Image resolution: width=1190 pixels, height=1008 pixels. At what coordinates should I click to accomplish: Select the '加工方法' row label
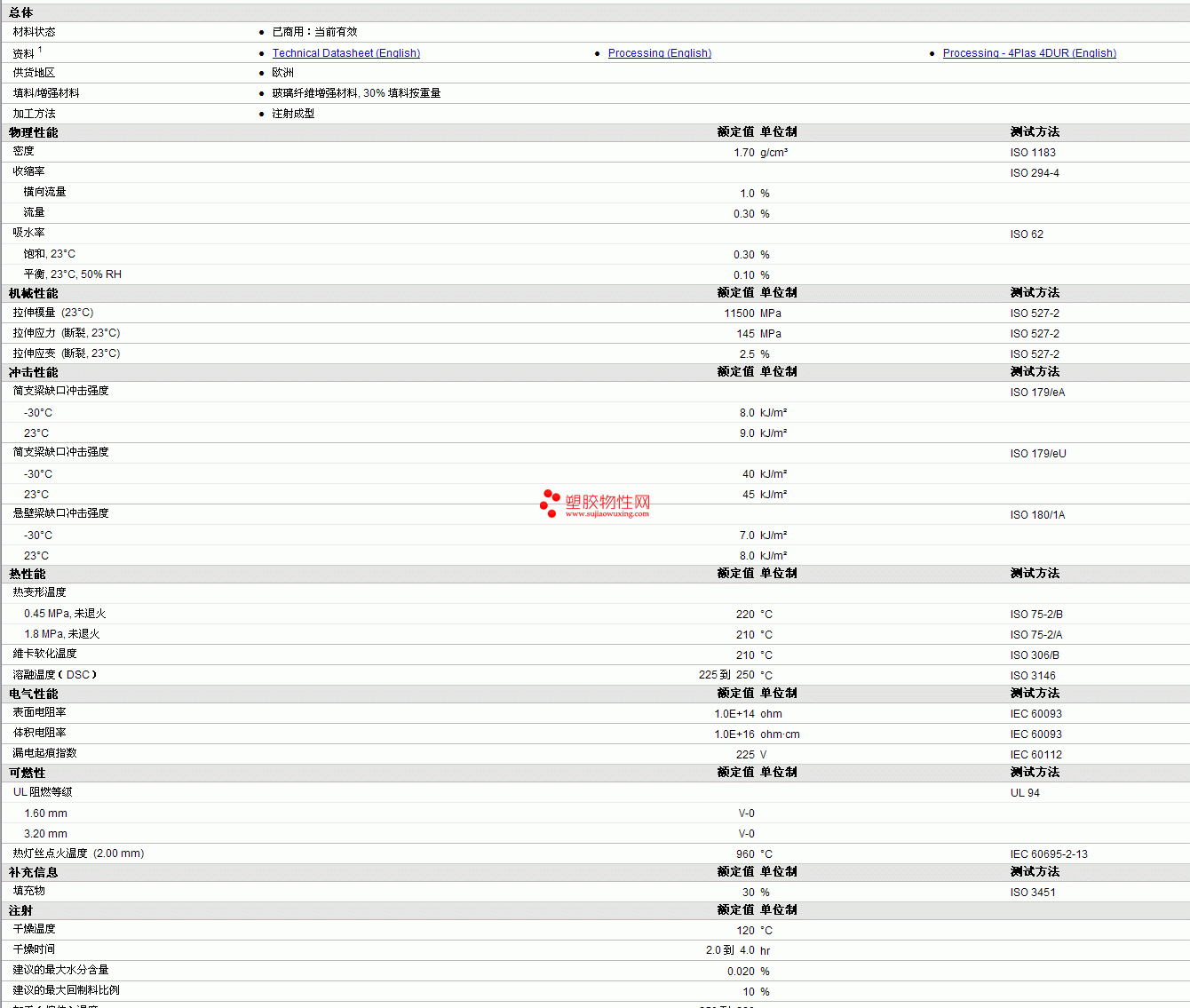pos(34,114)
